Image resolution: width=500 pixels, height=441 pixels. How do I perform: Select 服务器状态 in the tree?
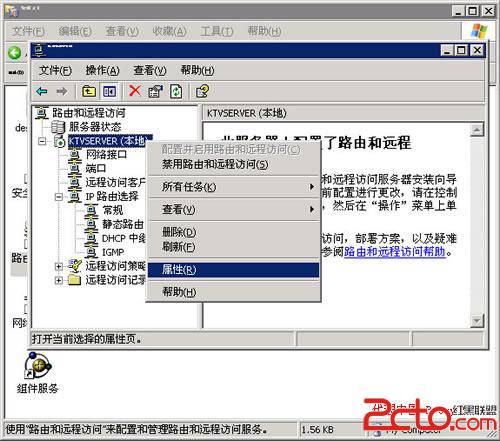(95, 127)
